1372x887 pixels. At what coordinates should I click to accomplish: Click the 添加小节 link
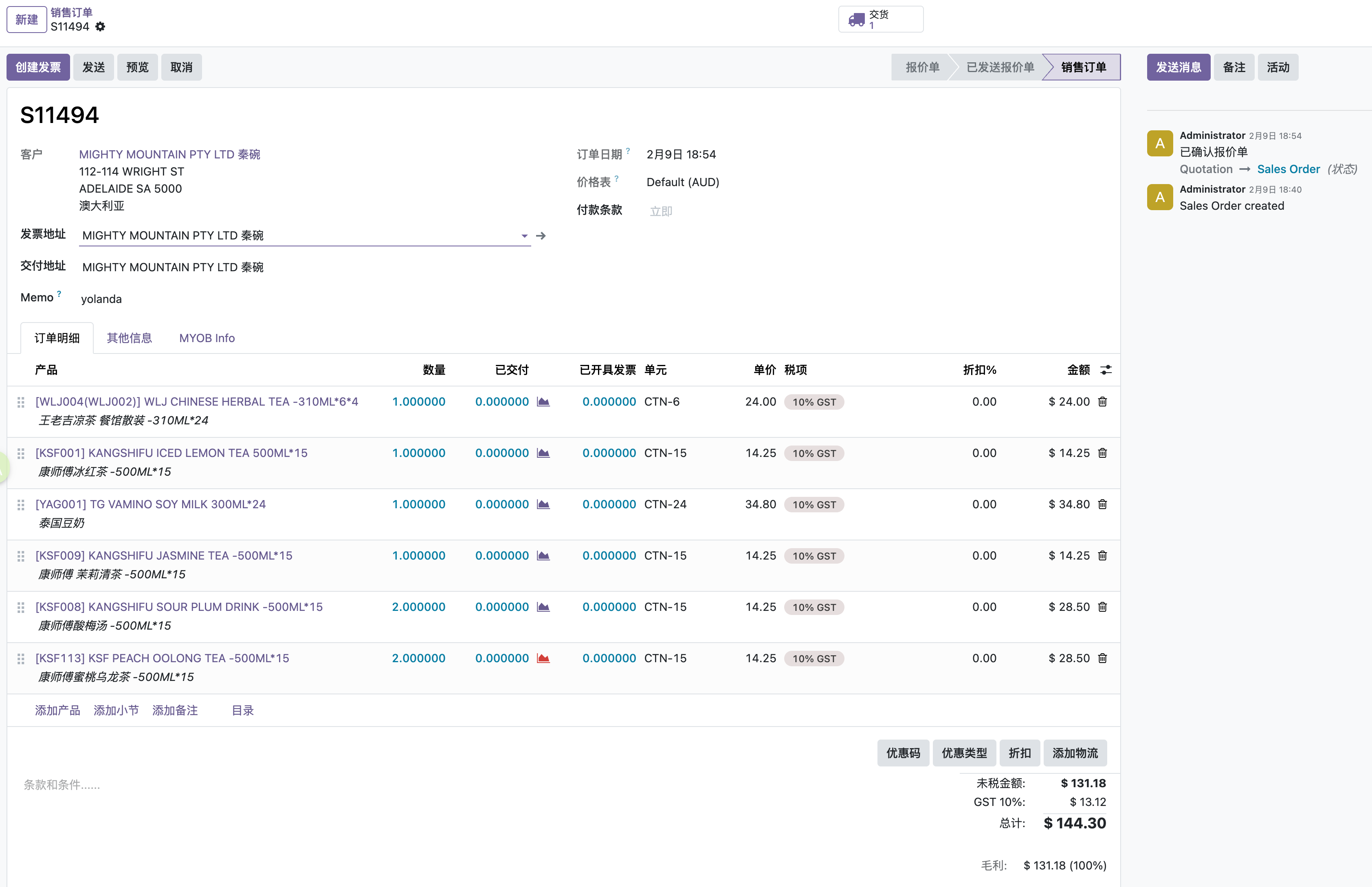[x=117, y=710]
